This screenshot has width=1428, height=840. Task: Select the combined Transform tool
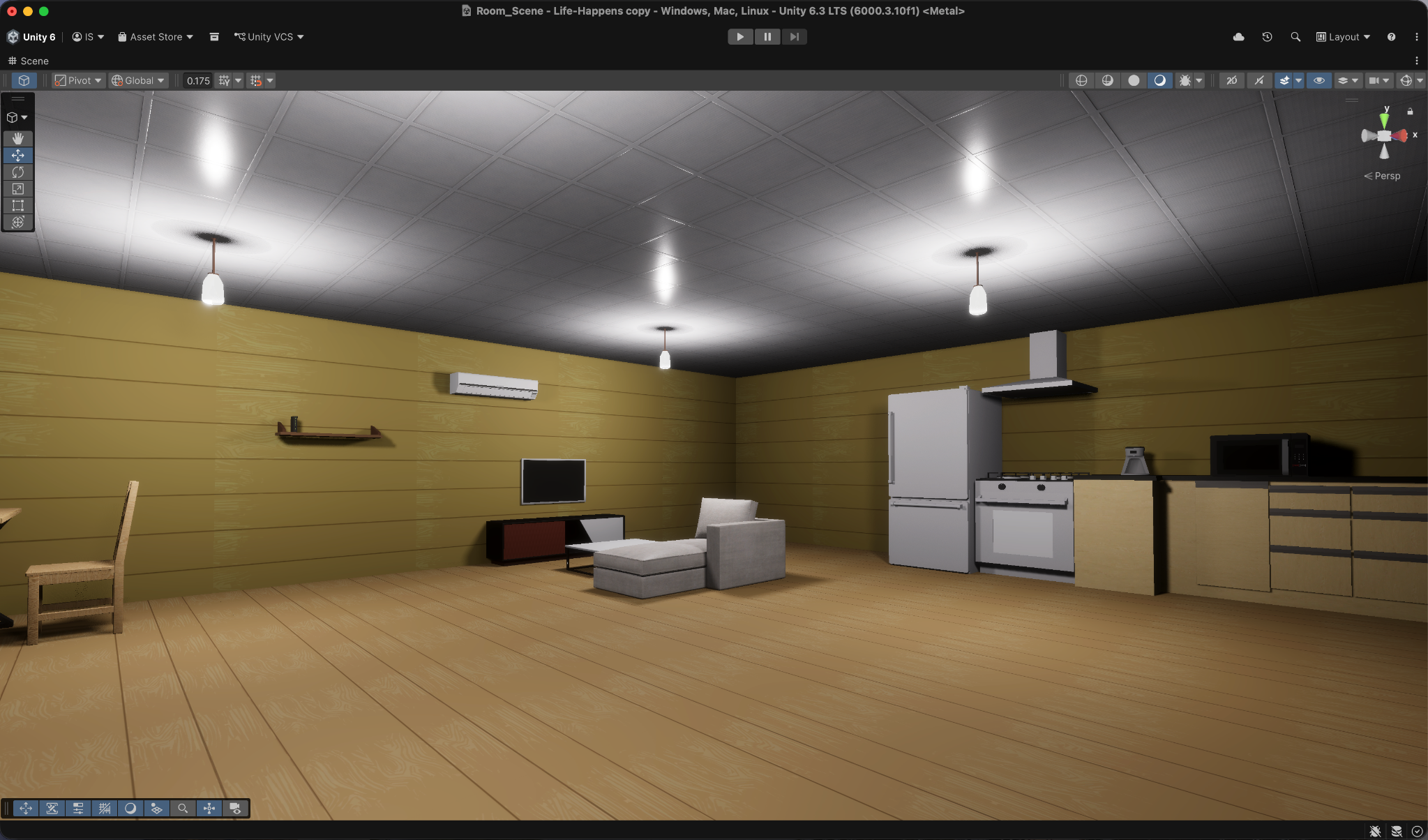(x=18, y=222)
